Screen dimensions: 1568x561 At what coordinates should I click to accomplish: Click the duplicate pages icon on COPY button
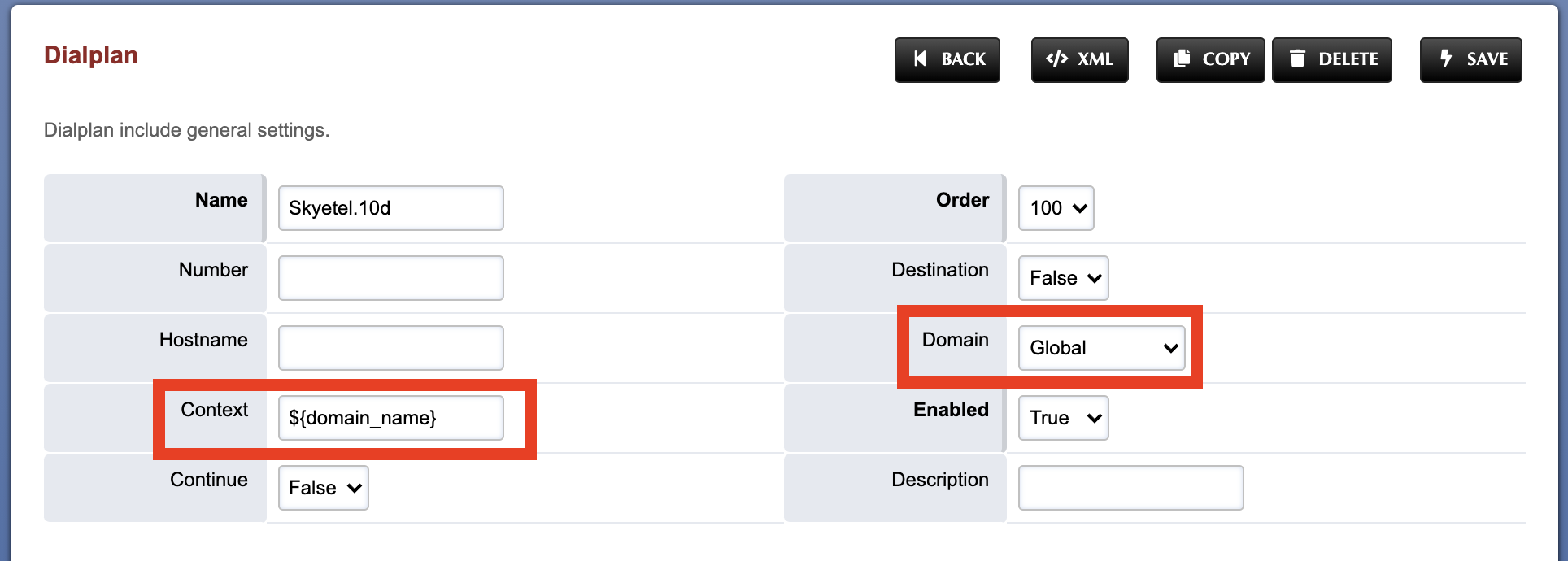[x=1182, y=59]
